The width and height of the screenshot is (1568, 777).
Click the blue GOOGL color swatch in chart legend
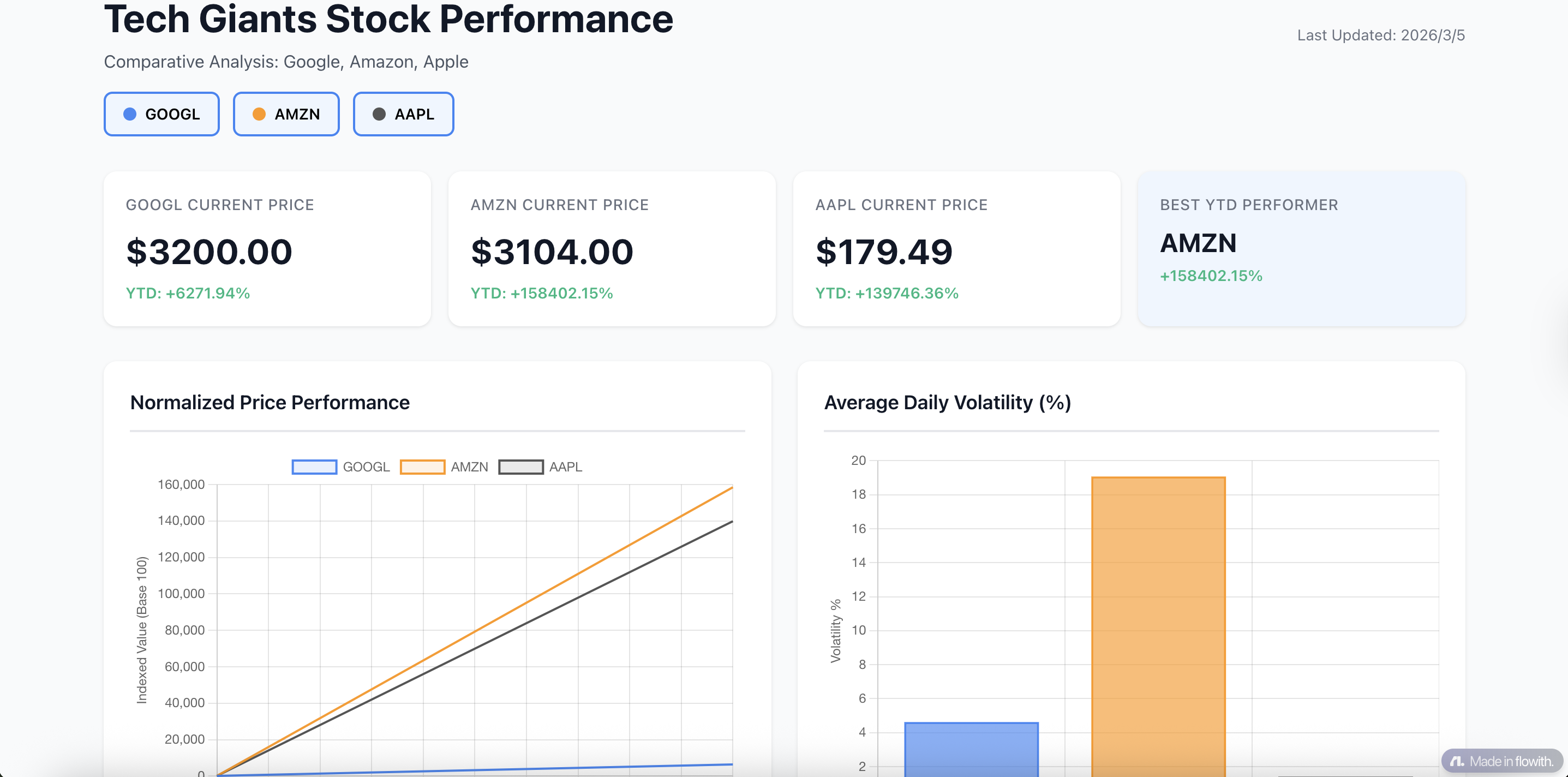314,467
